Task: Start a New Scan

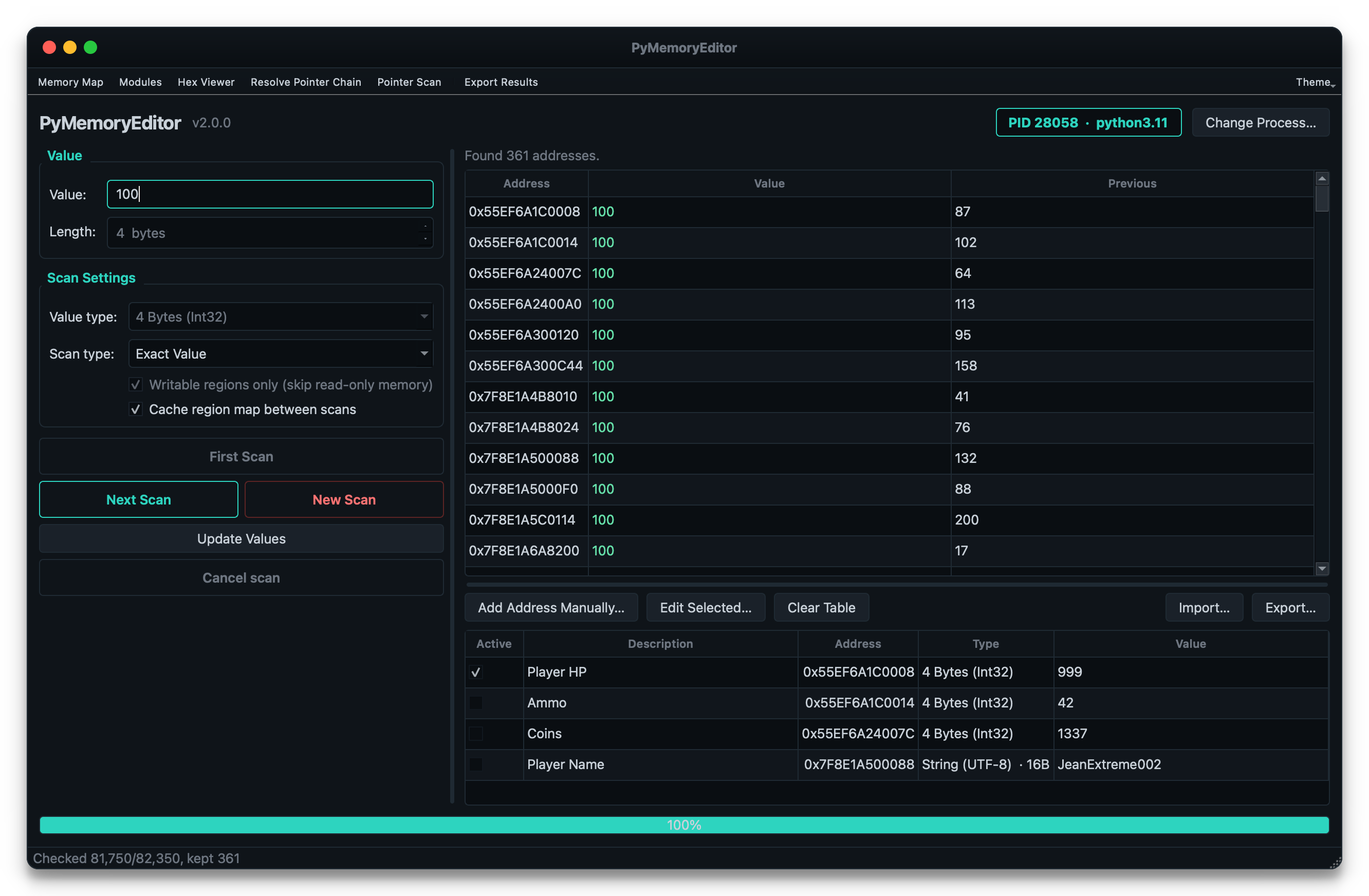Action: coord(344,499)
